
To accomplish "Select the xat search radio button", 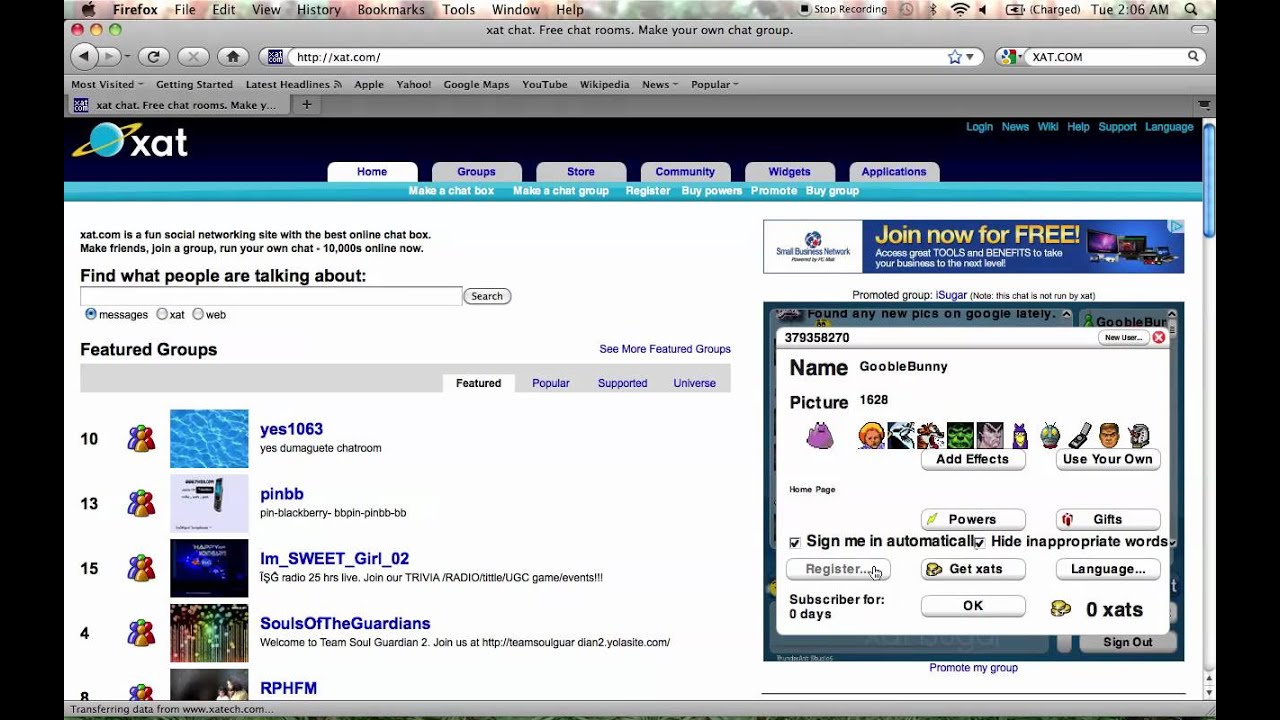I will tap(162, 314).
